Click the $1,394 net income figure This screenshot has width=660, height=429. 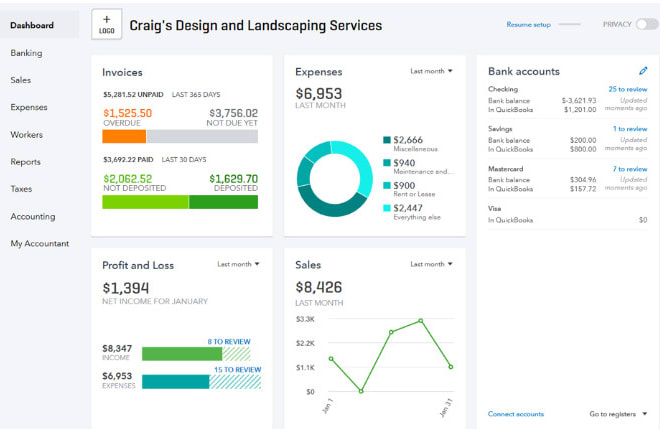tap(125, 288)
